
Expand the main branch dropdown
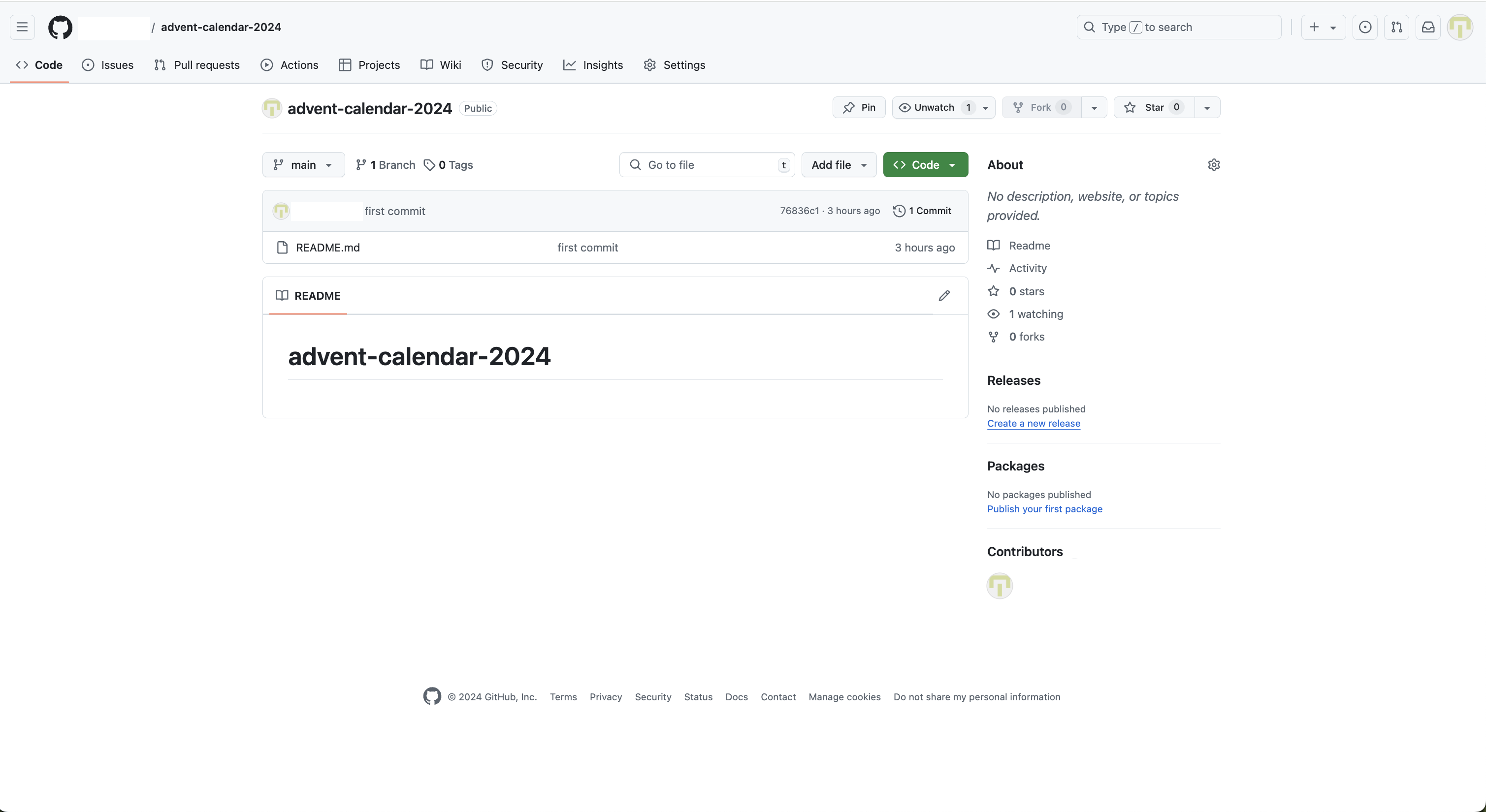pyautogui.click(x=303, y=165)
